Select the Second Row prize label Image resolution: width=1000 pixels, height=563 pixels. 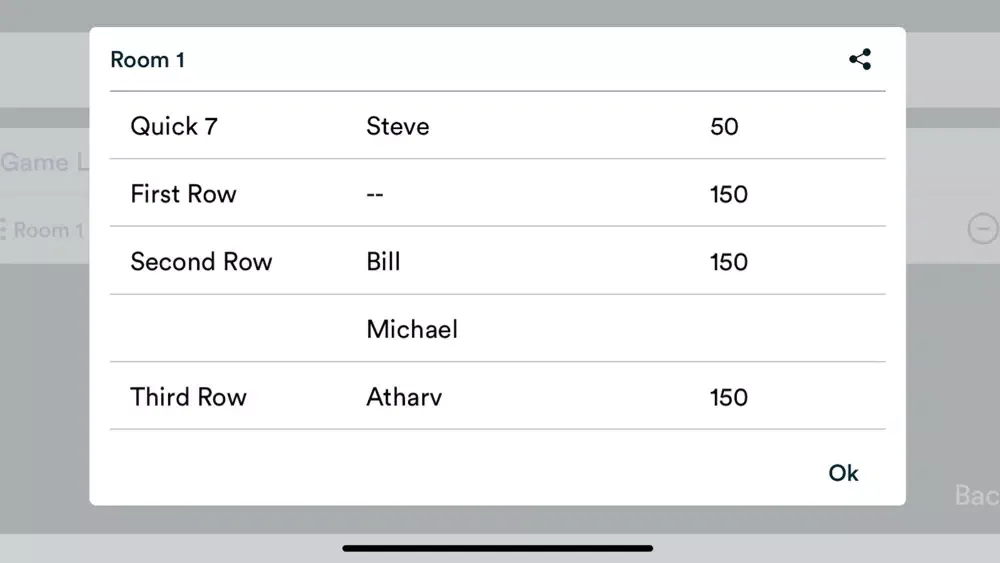[201, 261]
